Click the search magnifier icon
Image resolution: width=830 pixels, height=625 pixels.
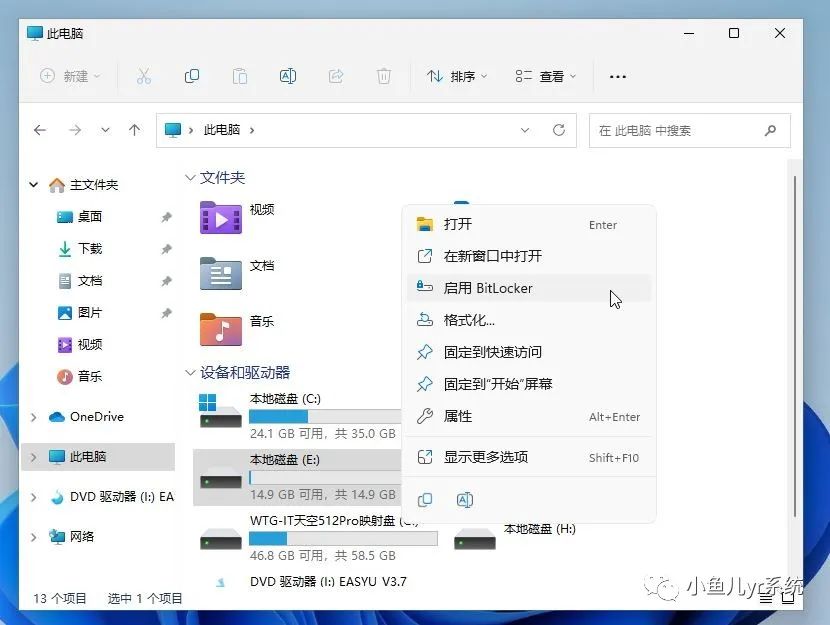pyautogui.click(x=770, y=130)
